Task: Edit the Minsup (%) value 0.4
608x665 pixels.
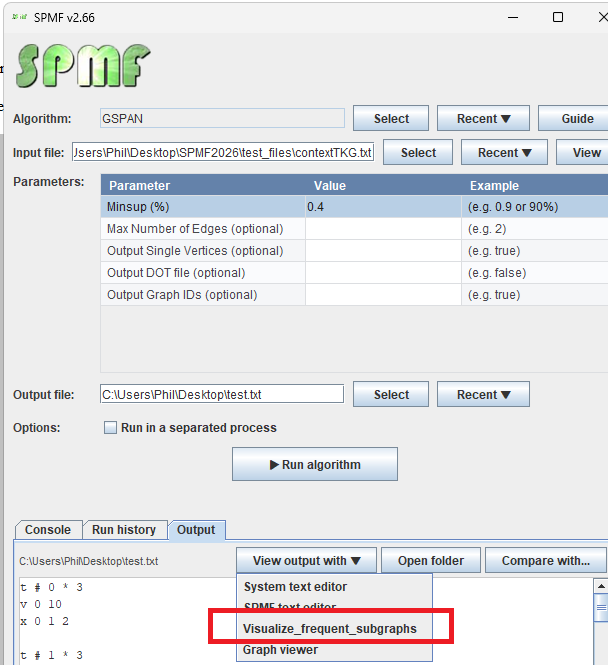Action: click(x=383, y=207)
